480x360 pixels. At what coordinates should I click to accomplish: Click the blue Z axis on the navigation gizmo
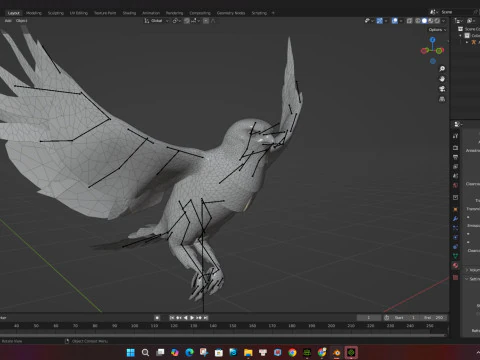pyautogui.click(x=432, y=40)
